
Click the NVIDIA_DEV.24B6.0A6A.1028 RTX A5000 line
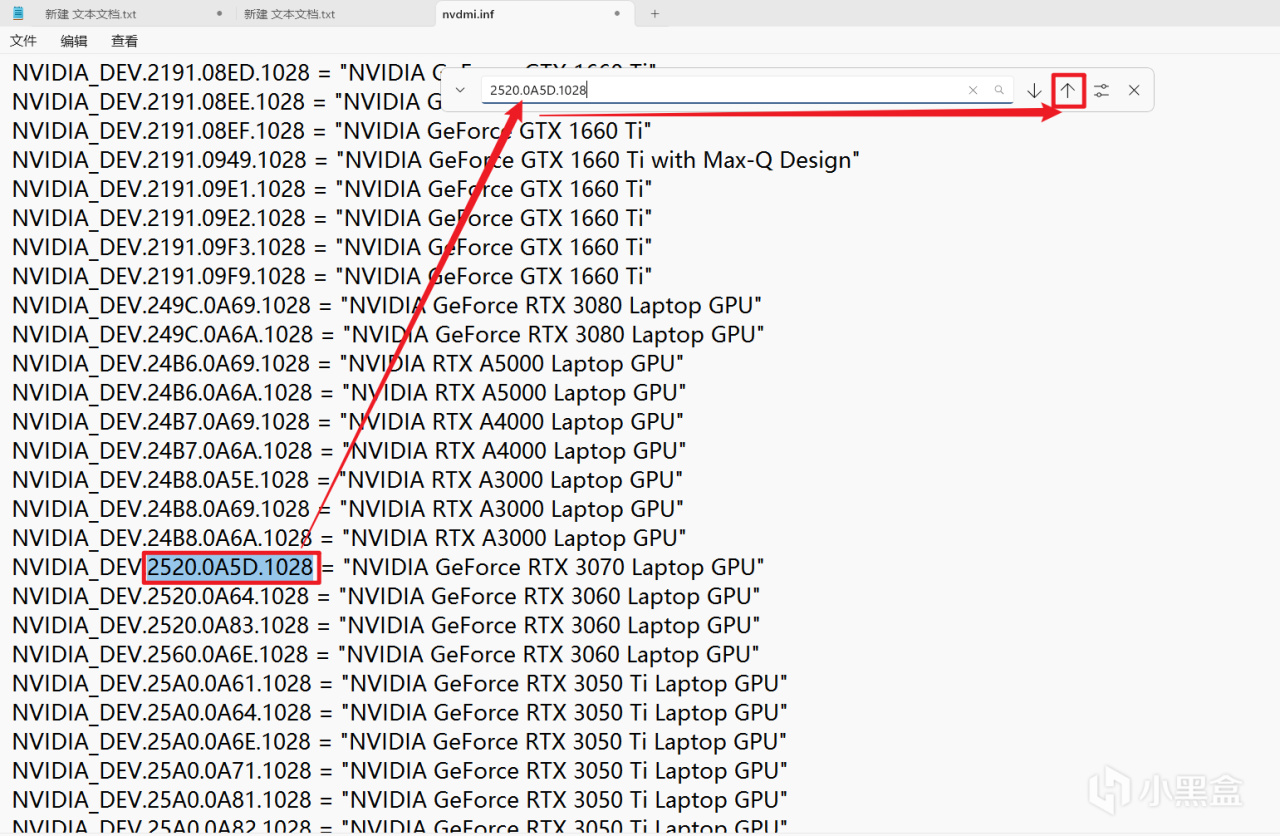tap(349, 392)
